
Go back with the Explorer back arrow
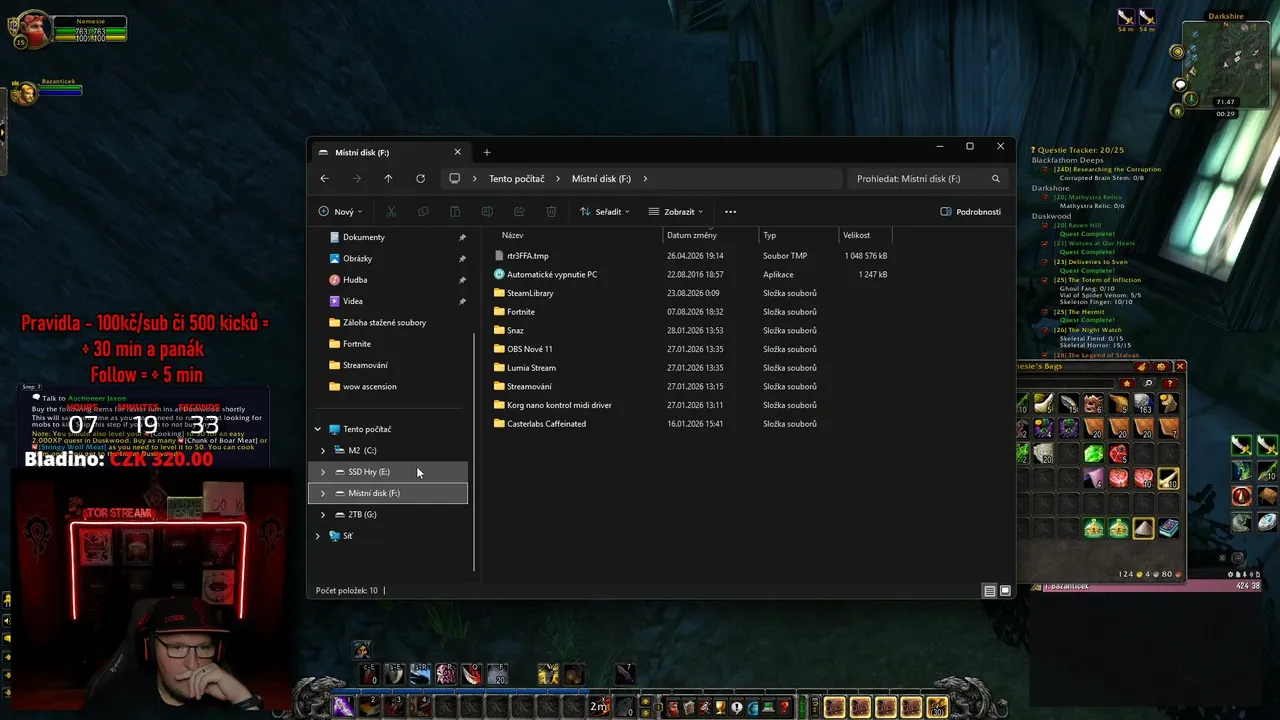pos(324,179)
